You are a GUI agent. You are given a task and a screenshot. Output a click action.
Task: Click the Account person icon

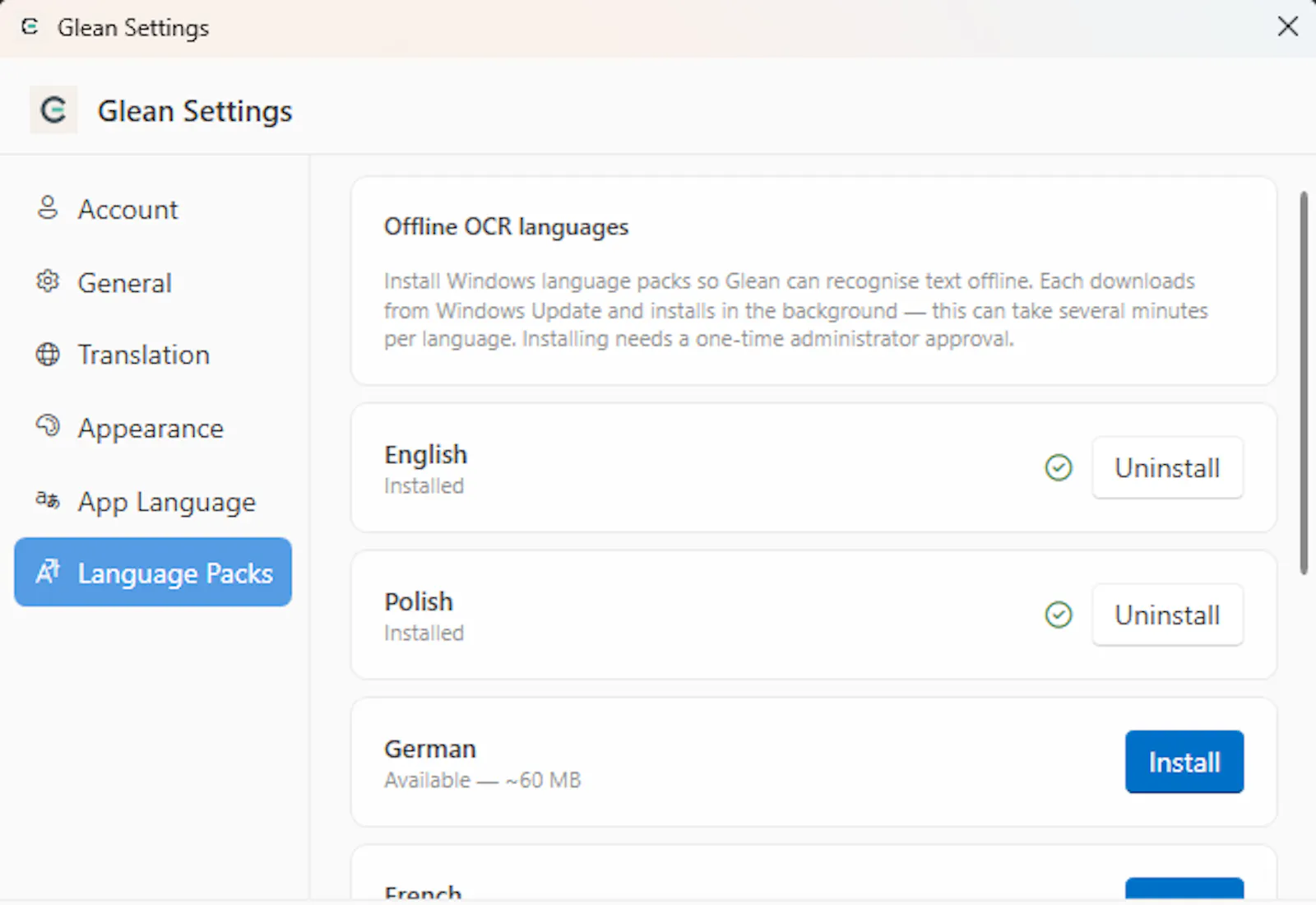[48, 208]
